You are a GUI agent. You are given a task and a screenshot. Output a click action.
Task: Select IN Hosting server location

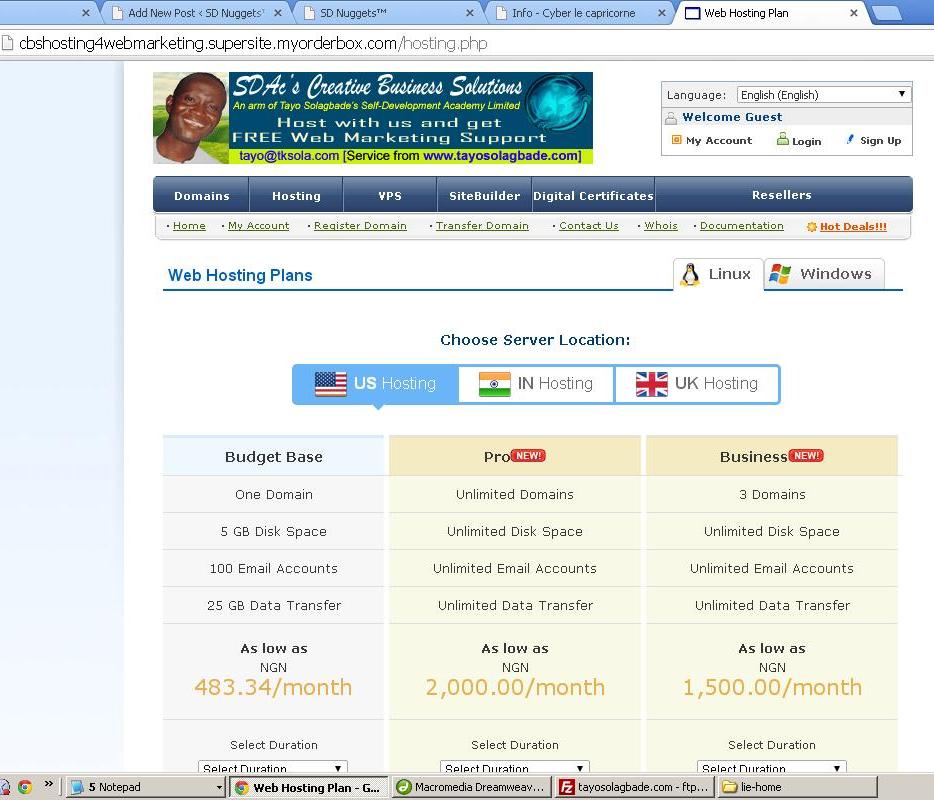pyautogui.click(x=536, y=384)
